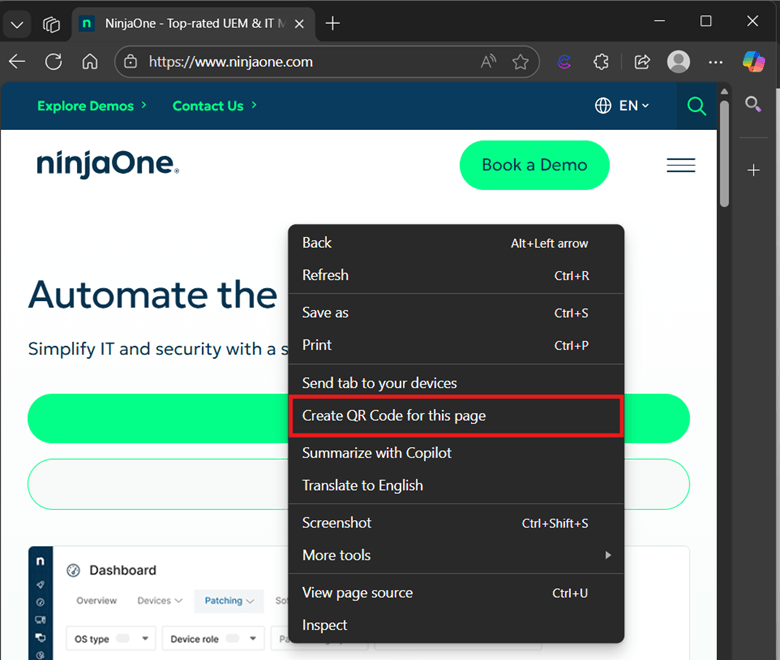Open Settings and more ellipsis menu
The image size is (780, 660).
(x=715, y=62)
